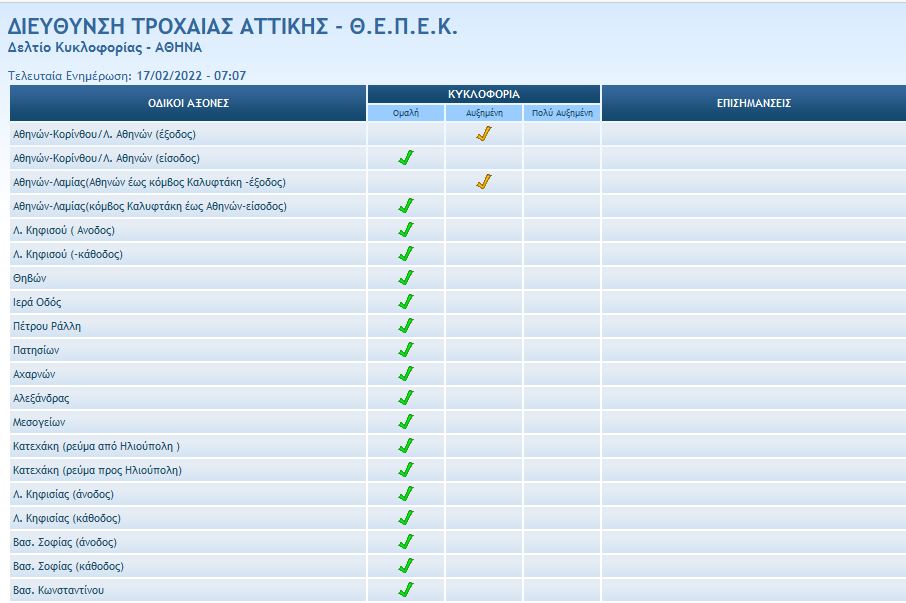
Task: Click green checkmark in Ιερά Οδός row
Action: tap(406, 302)
